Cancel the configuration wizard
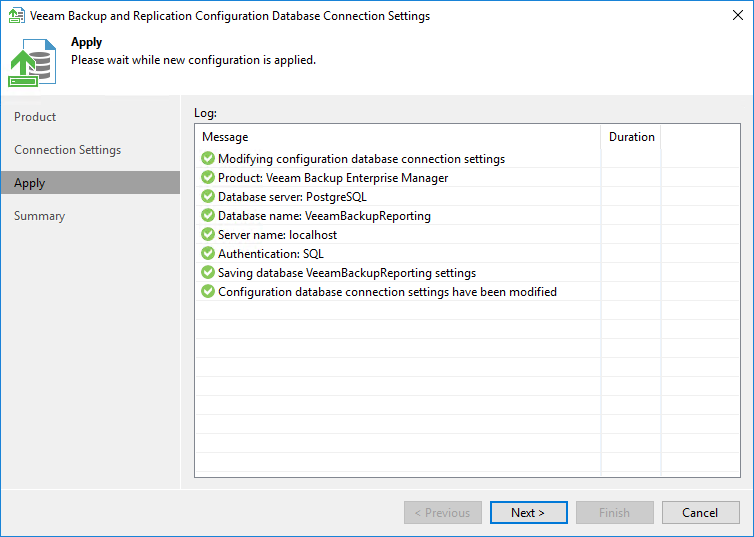 coord(700,513)
